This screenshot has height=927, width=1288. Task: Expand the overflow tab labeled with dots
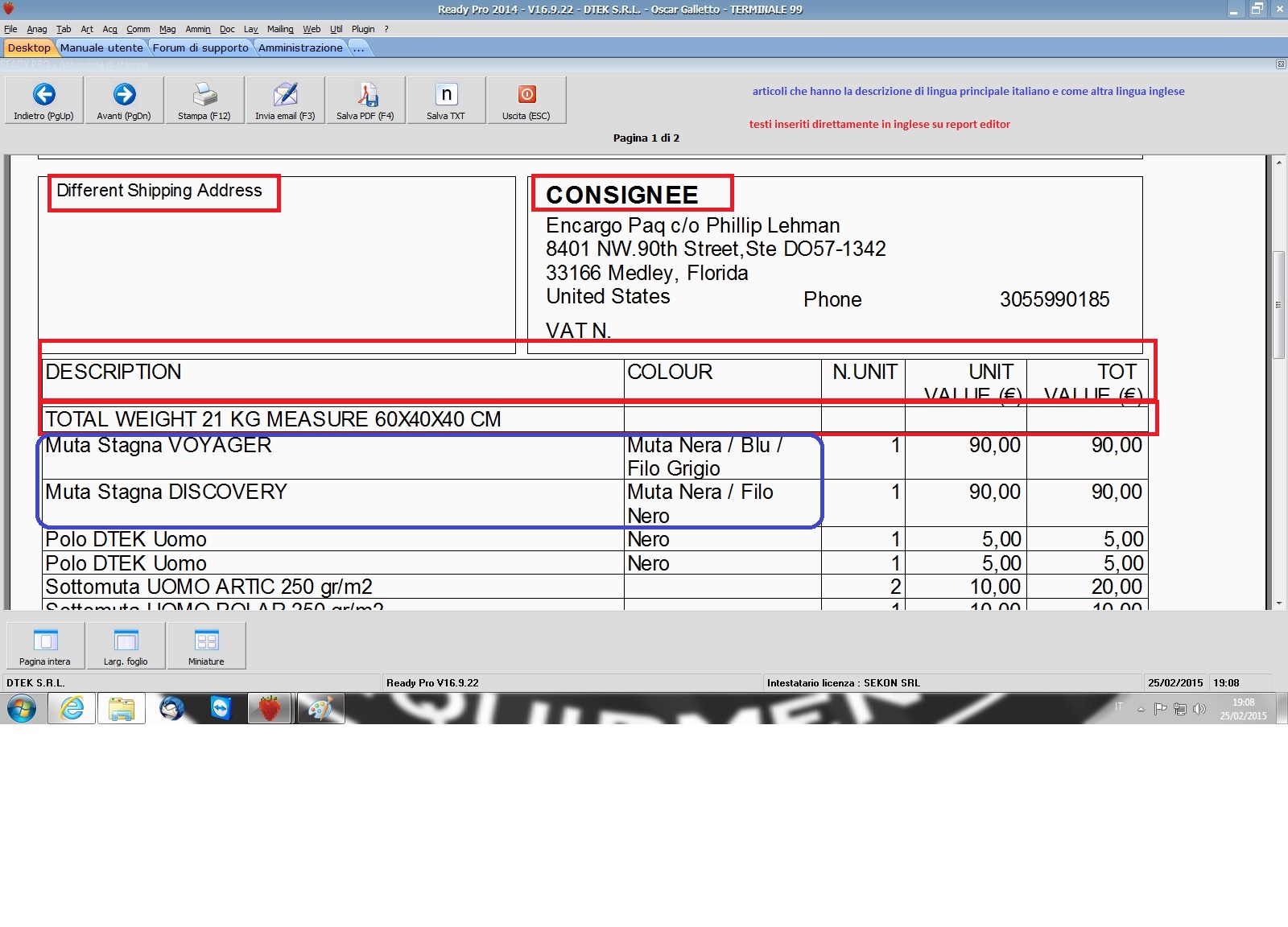coord(359,48)
